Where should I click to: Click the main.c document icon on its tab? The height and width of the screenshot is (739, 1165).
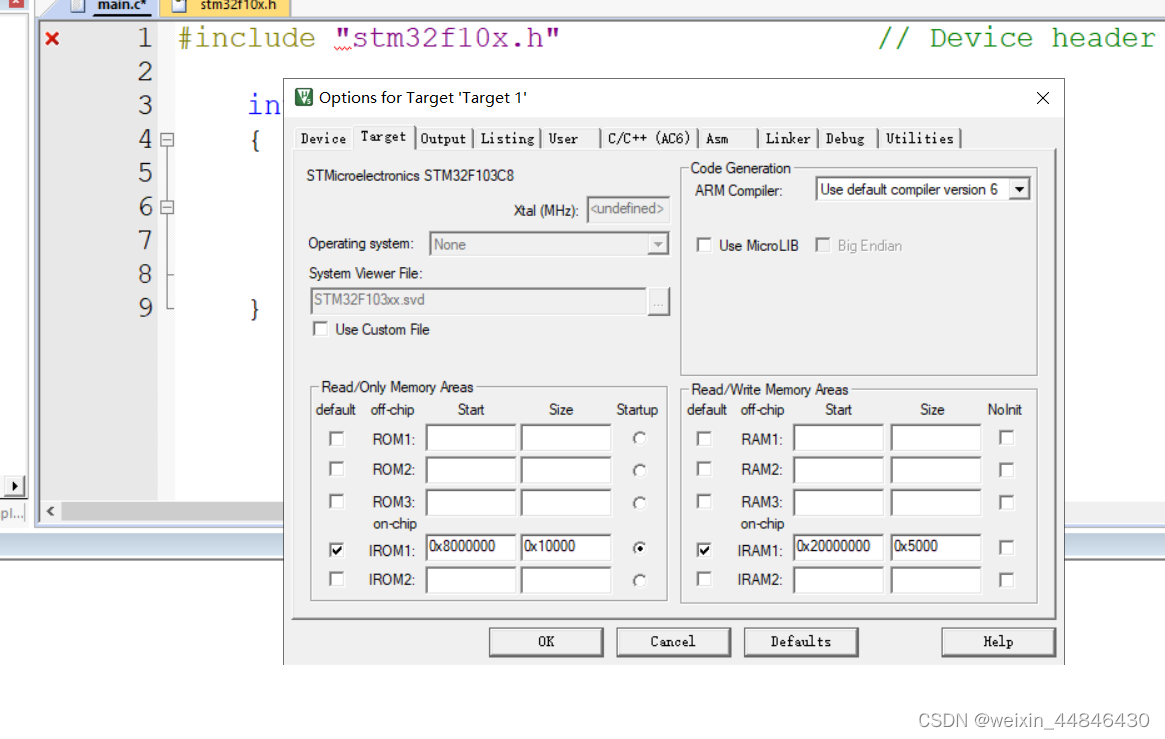pyautogui.click(x=76, y=6)
